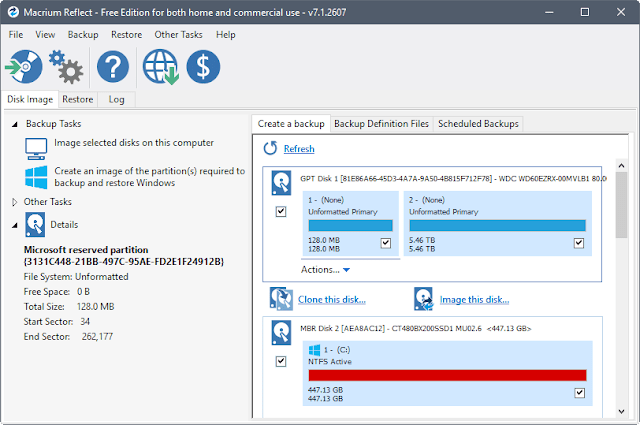Switch to the Restore tab below the toolbar
The height and width of the screenshot is (425, 640).
click(x=78, y=99)
